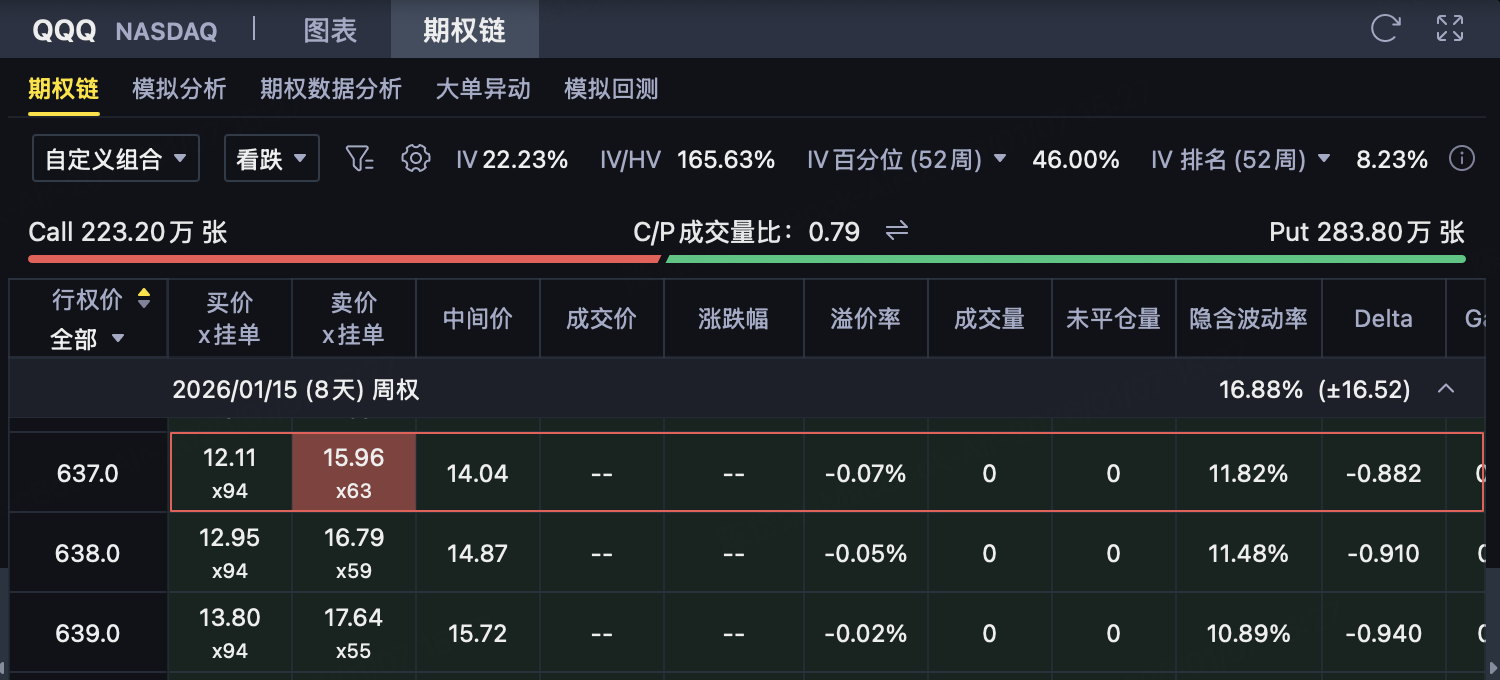The image size is (1500, 680).
Task: Open the 全部 strike filter dropdown
Action: (x=88, y=339)
